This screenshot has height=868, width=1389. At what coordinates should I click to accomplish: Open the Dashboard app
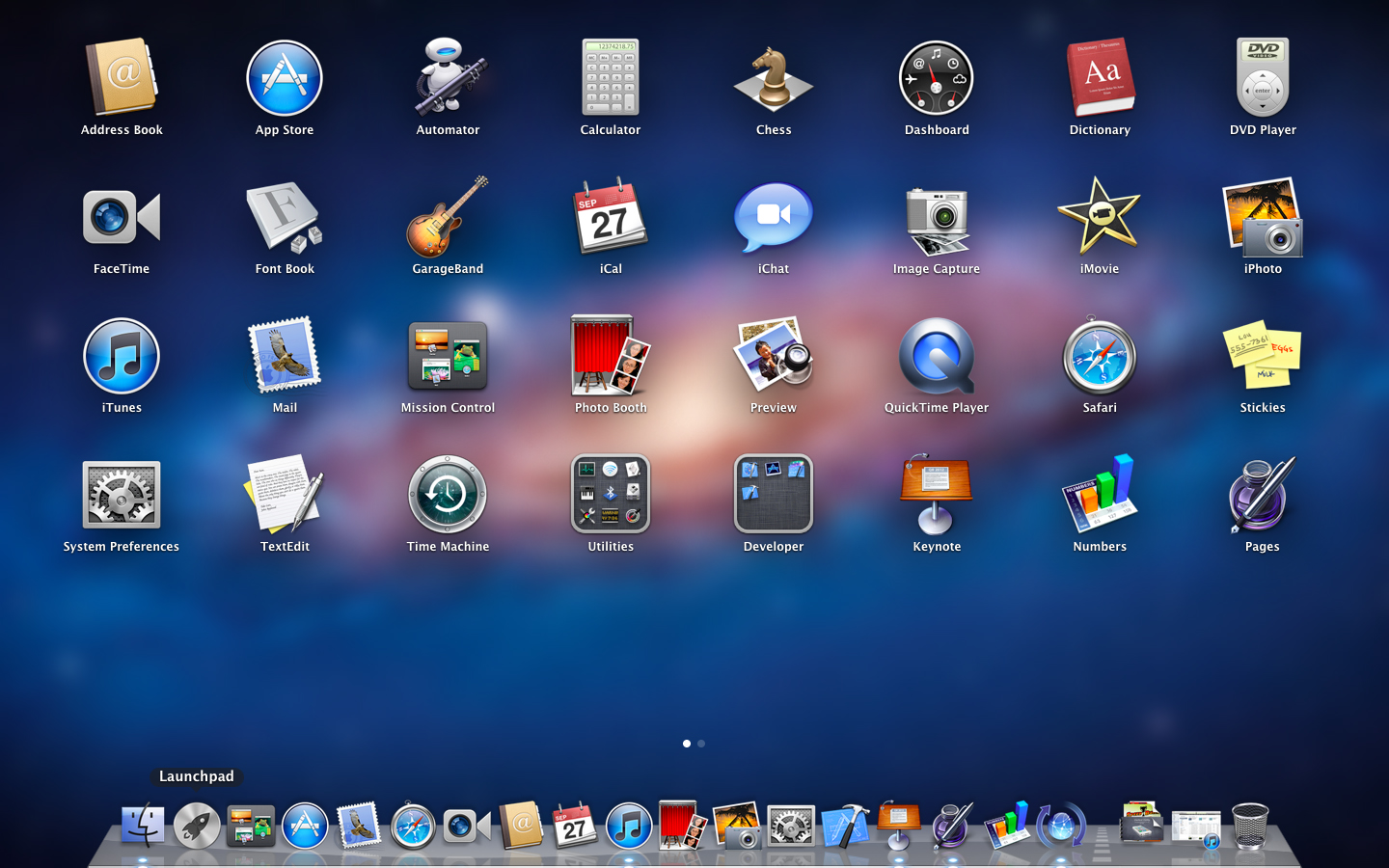coord(937,78)
